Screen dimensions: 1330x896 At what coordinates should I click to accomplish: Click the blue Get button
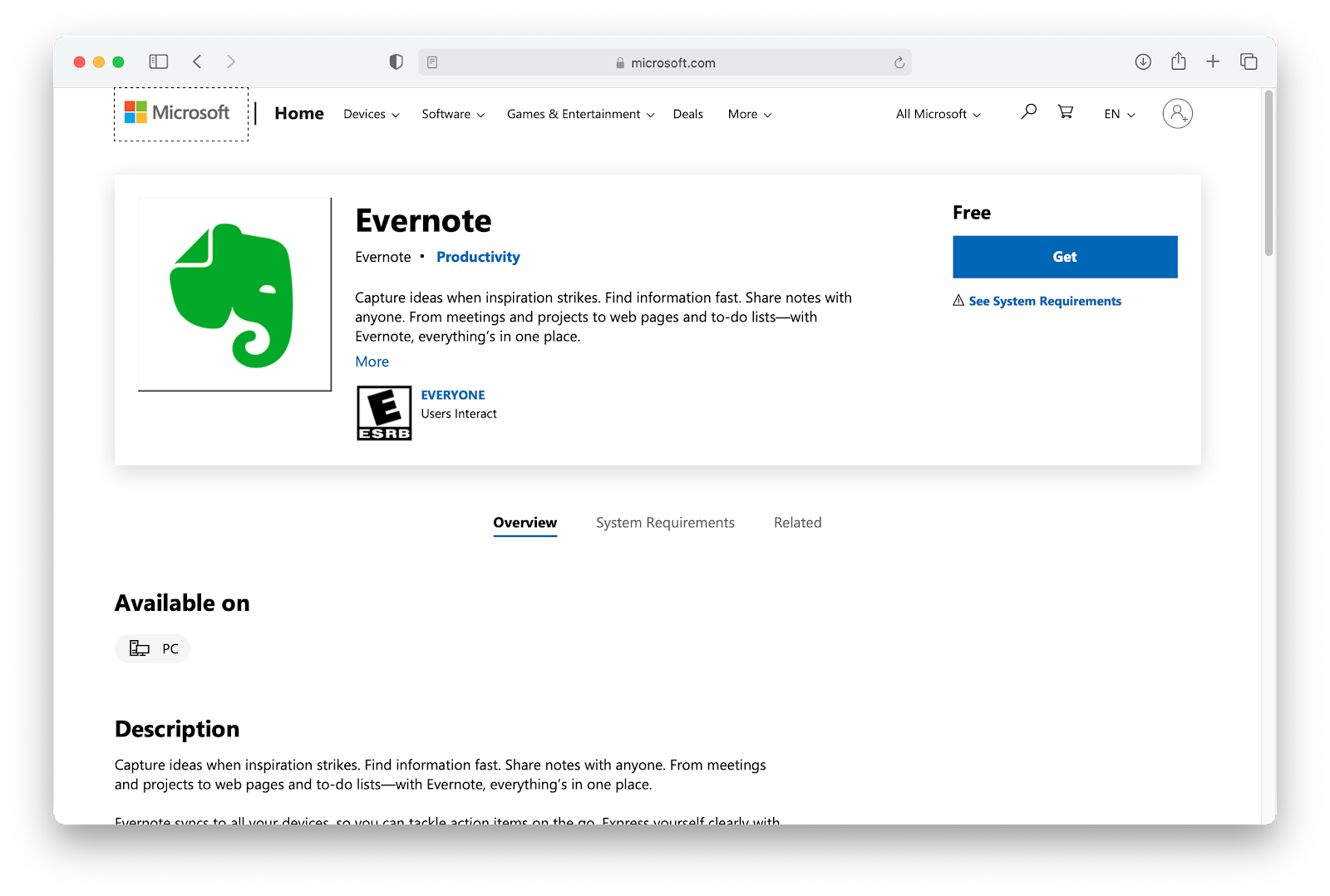[1065, 257]
